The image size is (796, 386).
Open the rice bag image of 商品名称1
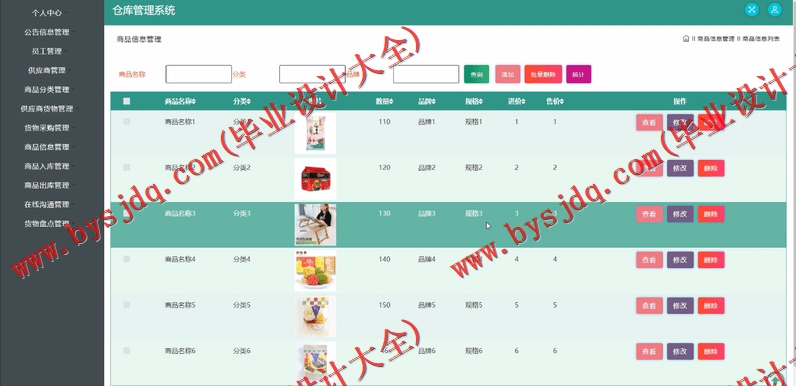[x=315, y=133]
